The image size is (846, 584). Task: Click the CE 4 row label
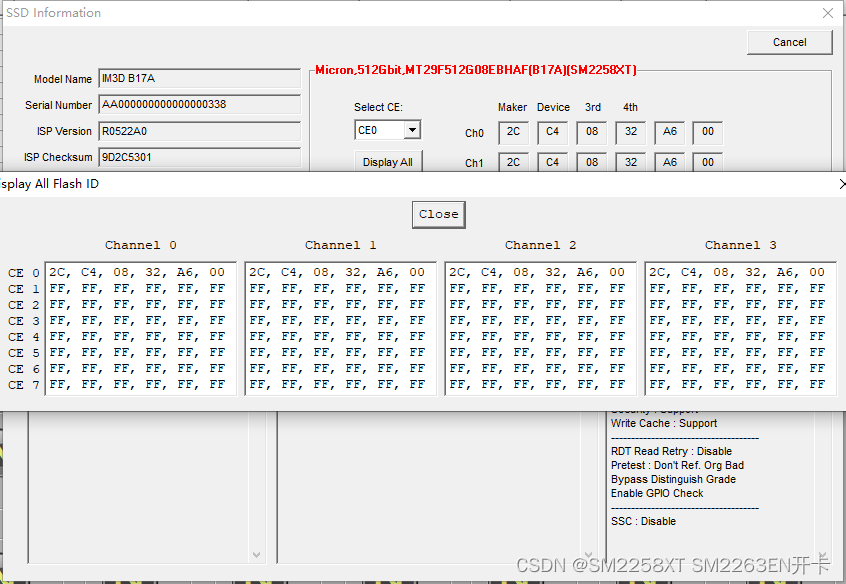(x=24, y=337)
